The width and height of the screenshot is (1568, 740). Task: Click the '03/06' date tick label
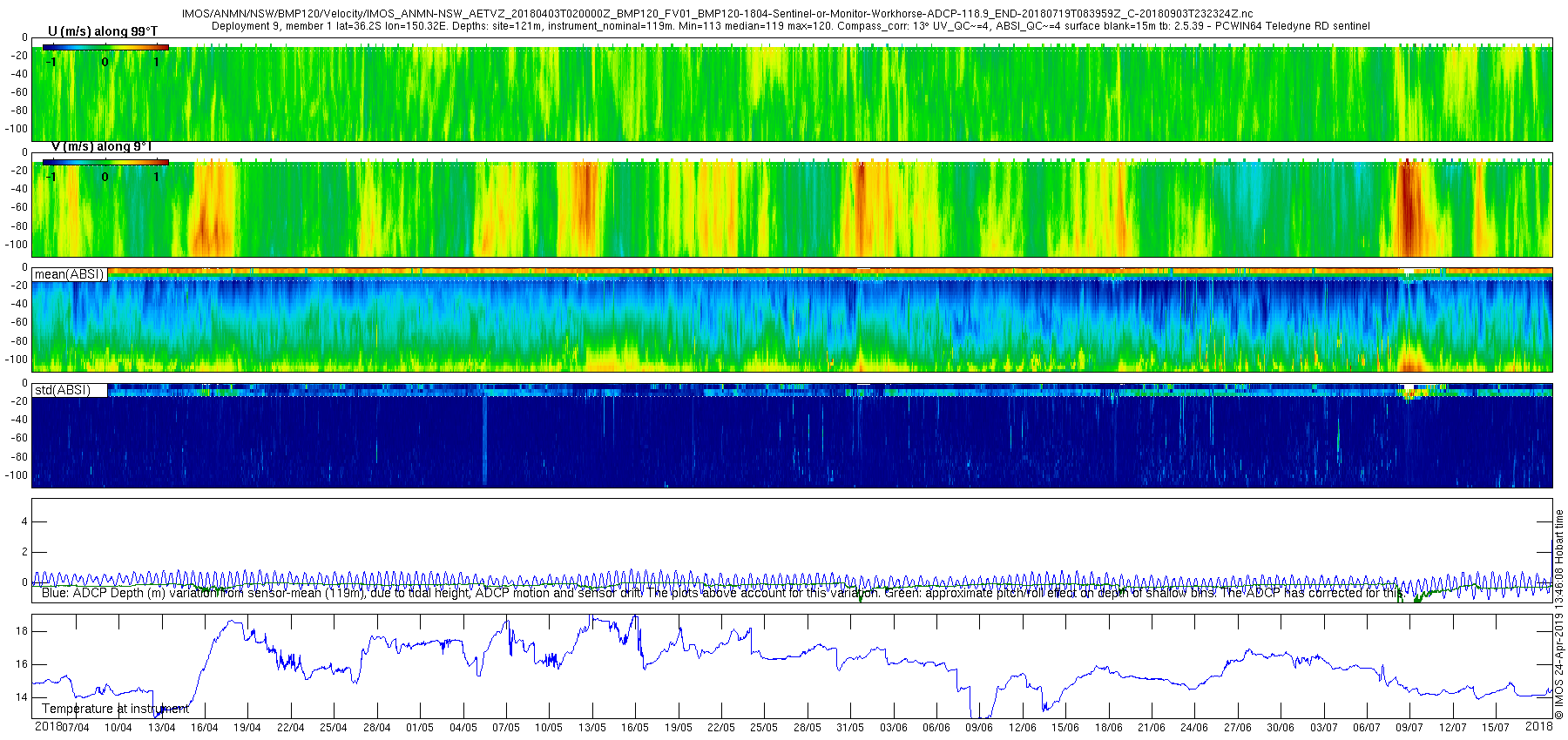pos(894,728)
